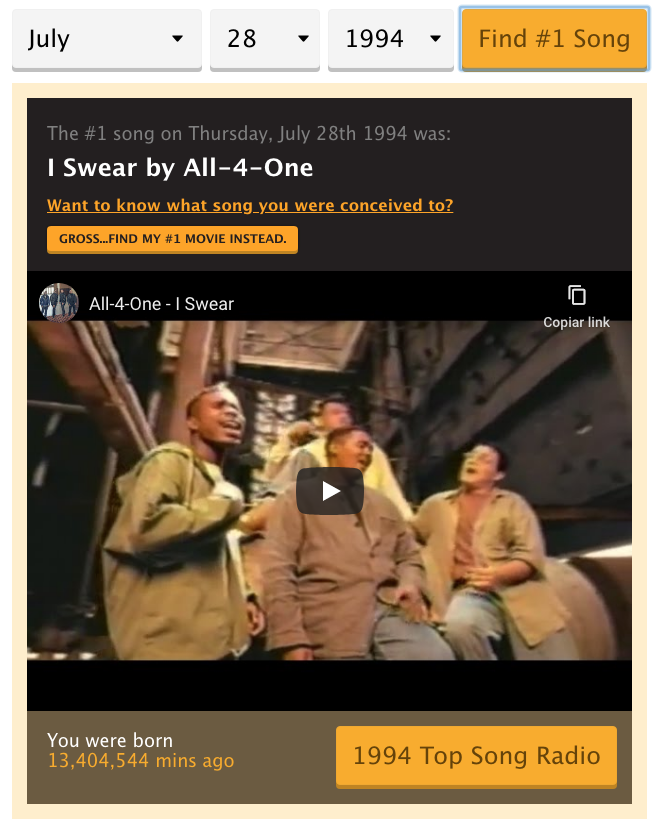Screen dimensions: 654x829
Task: Click the year dropdown arrow
Action: pyautogui.click(x=436, y=39)
